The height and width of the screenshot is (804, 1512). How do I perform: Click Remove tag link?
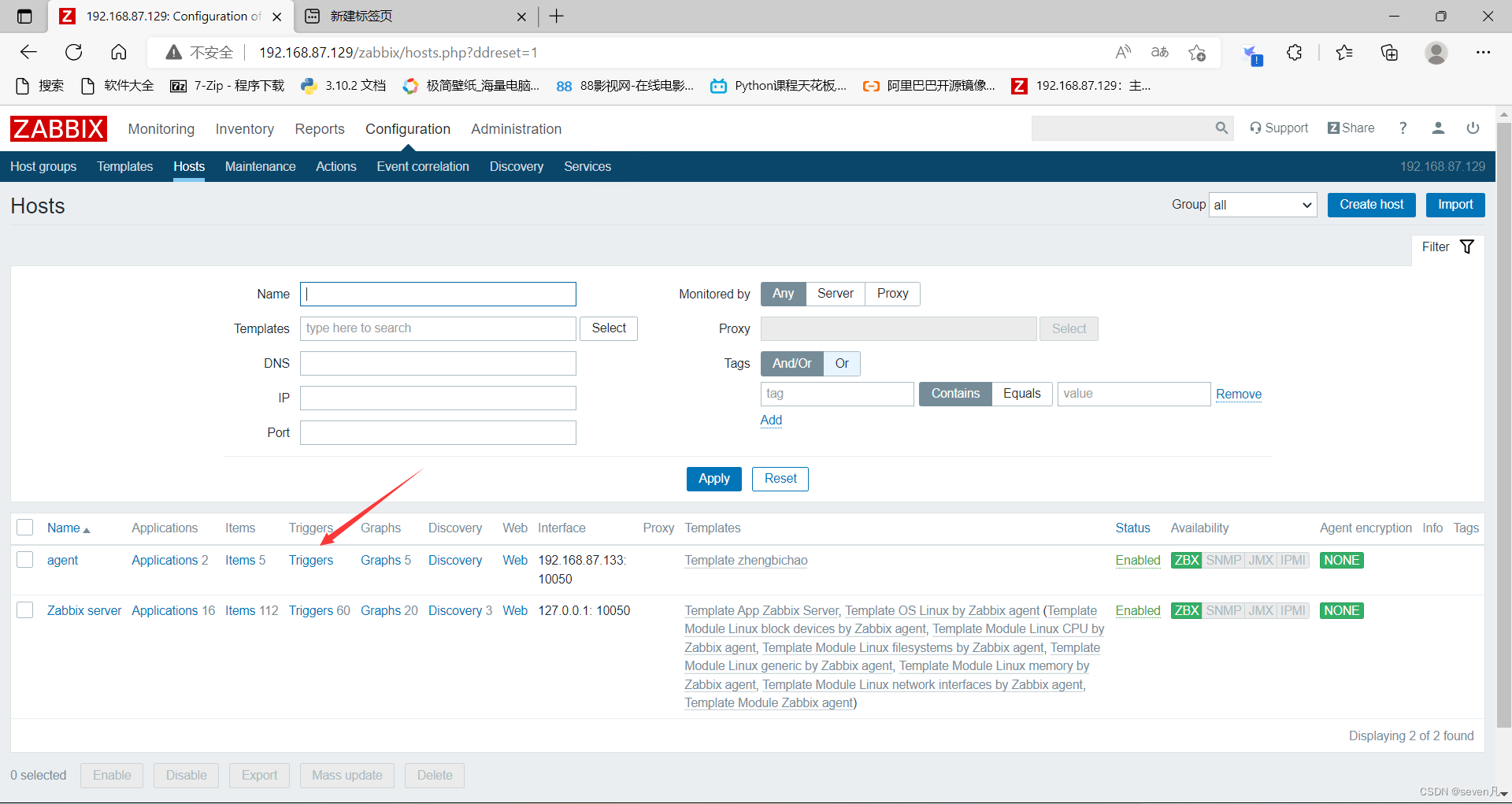(1239, 394)
